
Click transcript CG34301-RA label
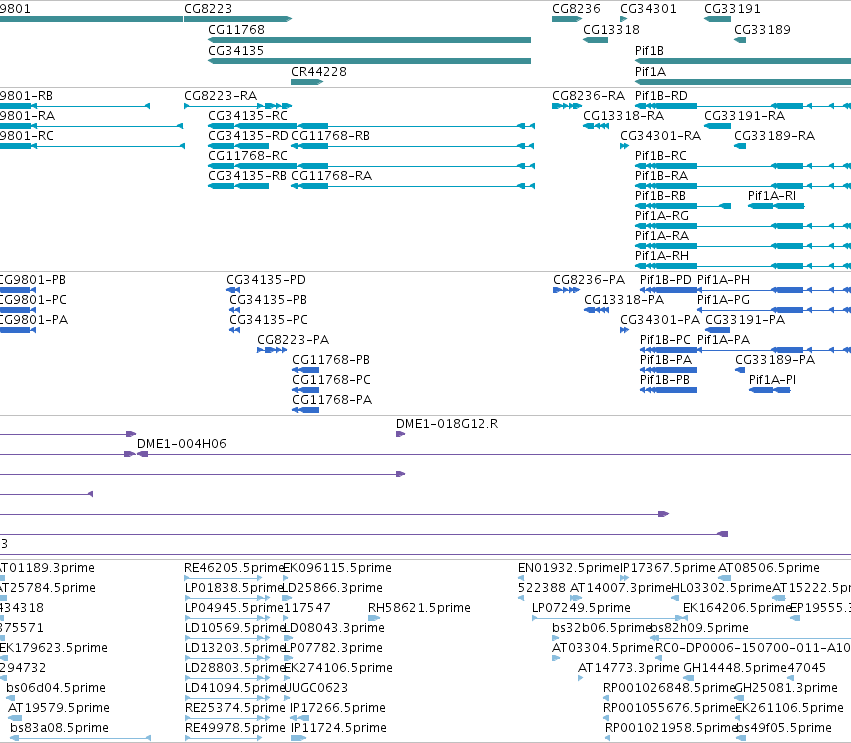[661, 136]
